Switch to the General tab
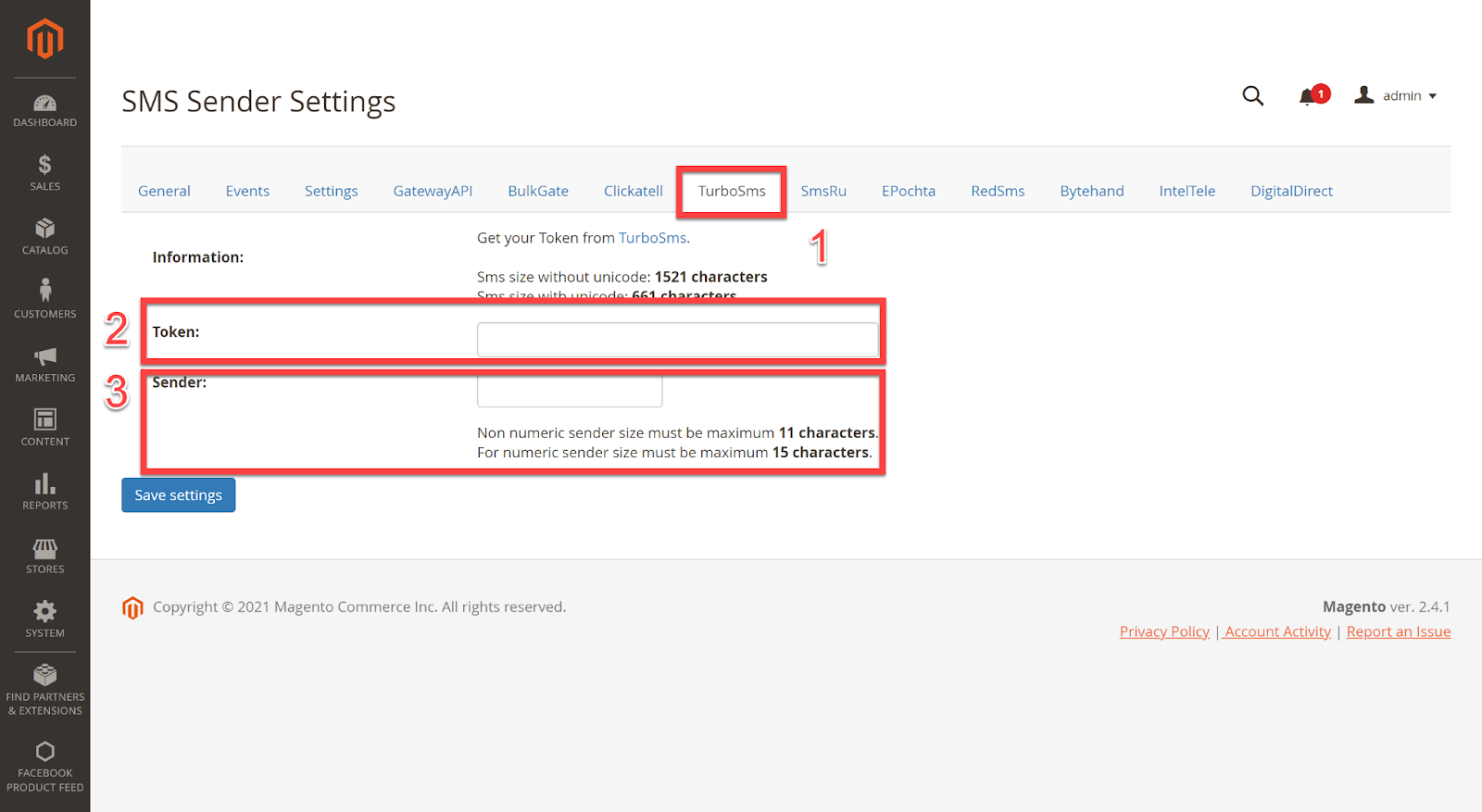 [x=164, y=191]
